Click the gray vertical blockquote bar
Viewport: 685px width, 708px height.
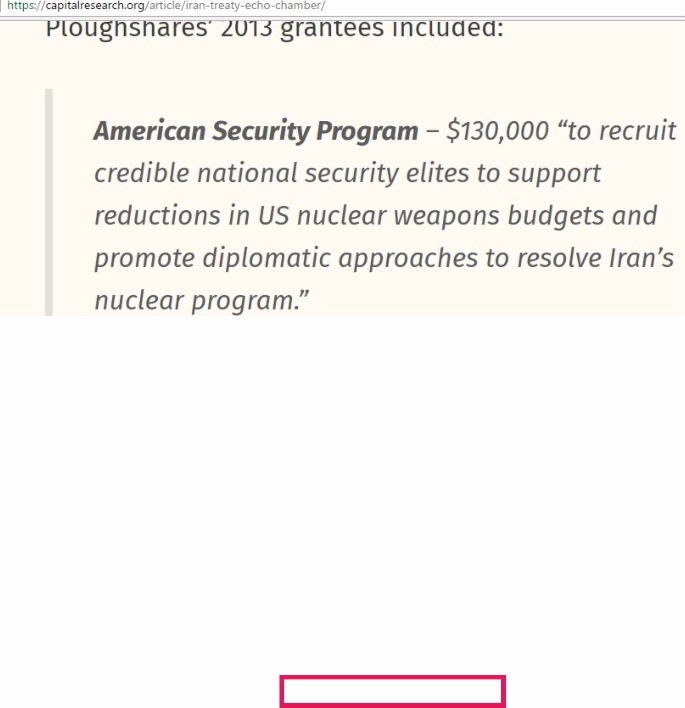[49, 202]
